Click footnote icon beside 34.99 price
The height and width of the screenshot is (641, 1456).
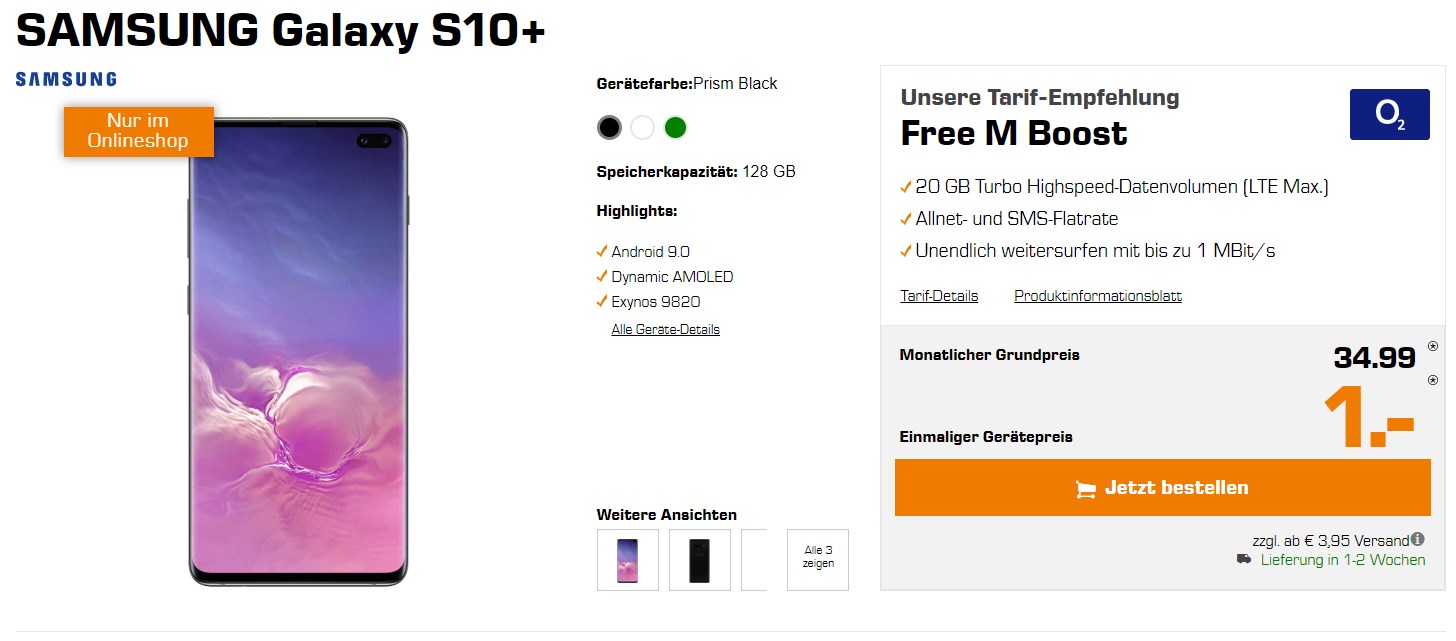1432,347
